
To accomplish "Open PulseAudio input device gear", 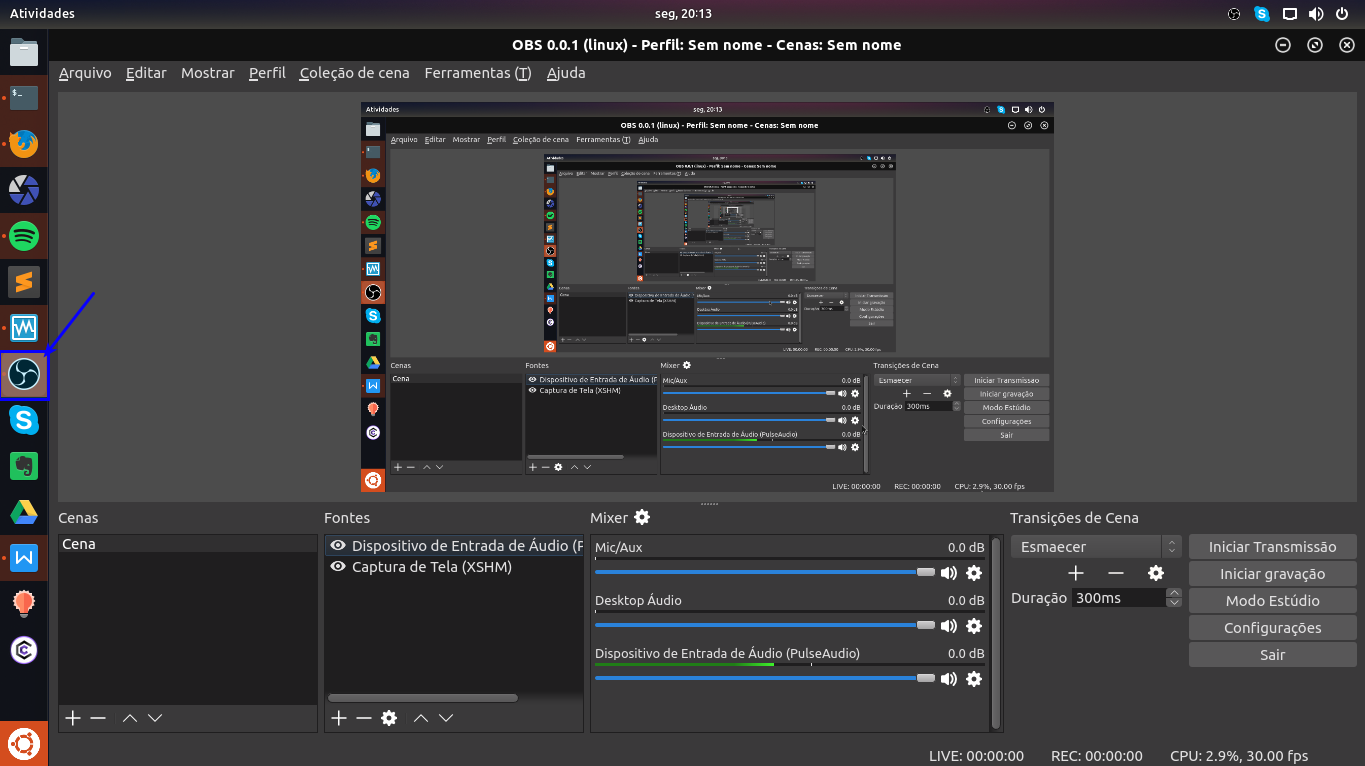I will pos(974,679).
